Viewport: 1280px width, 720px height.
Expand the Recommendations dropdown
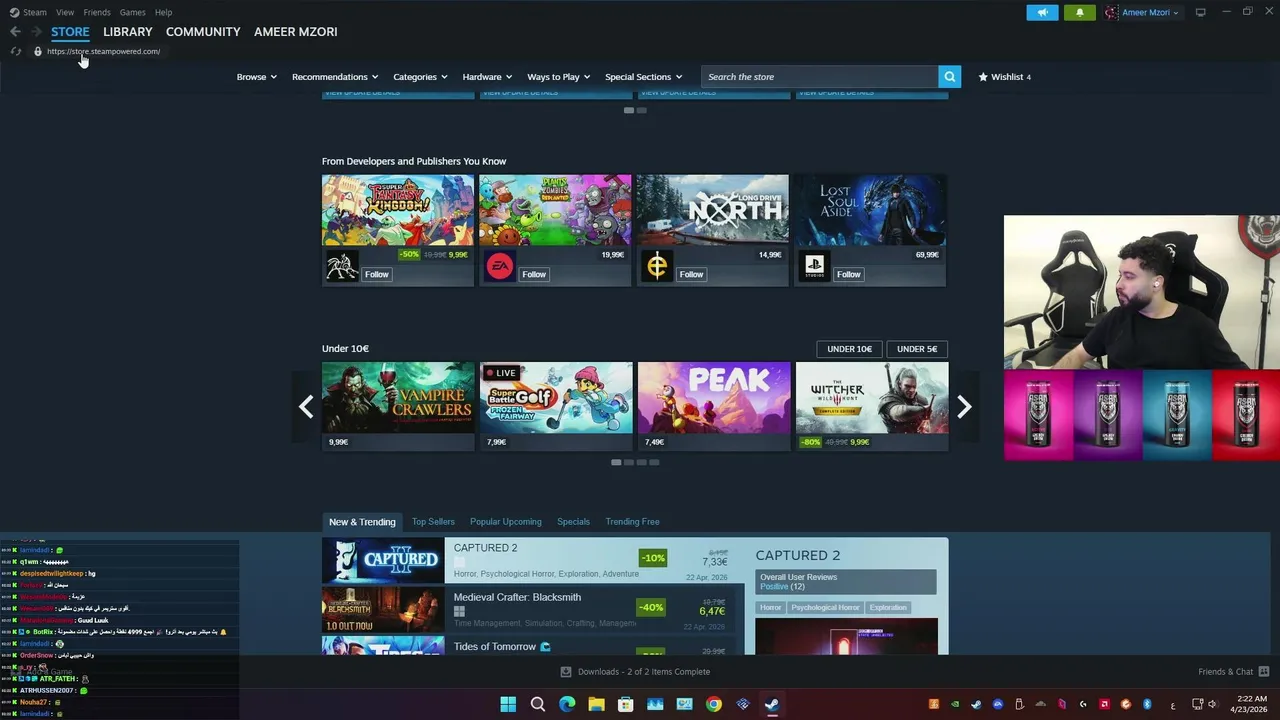tap(335, 77)
